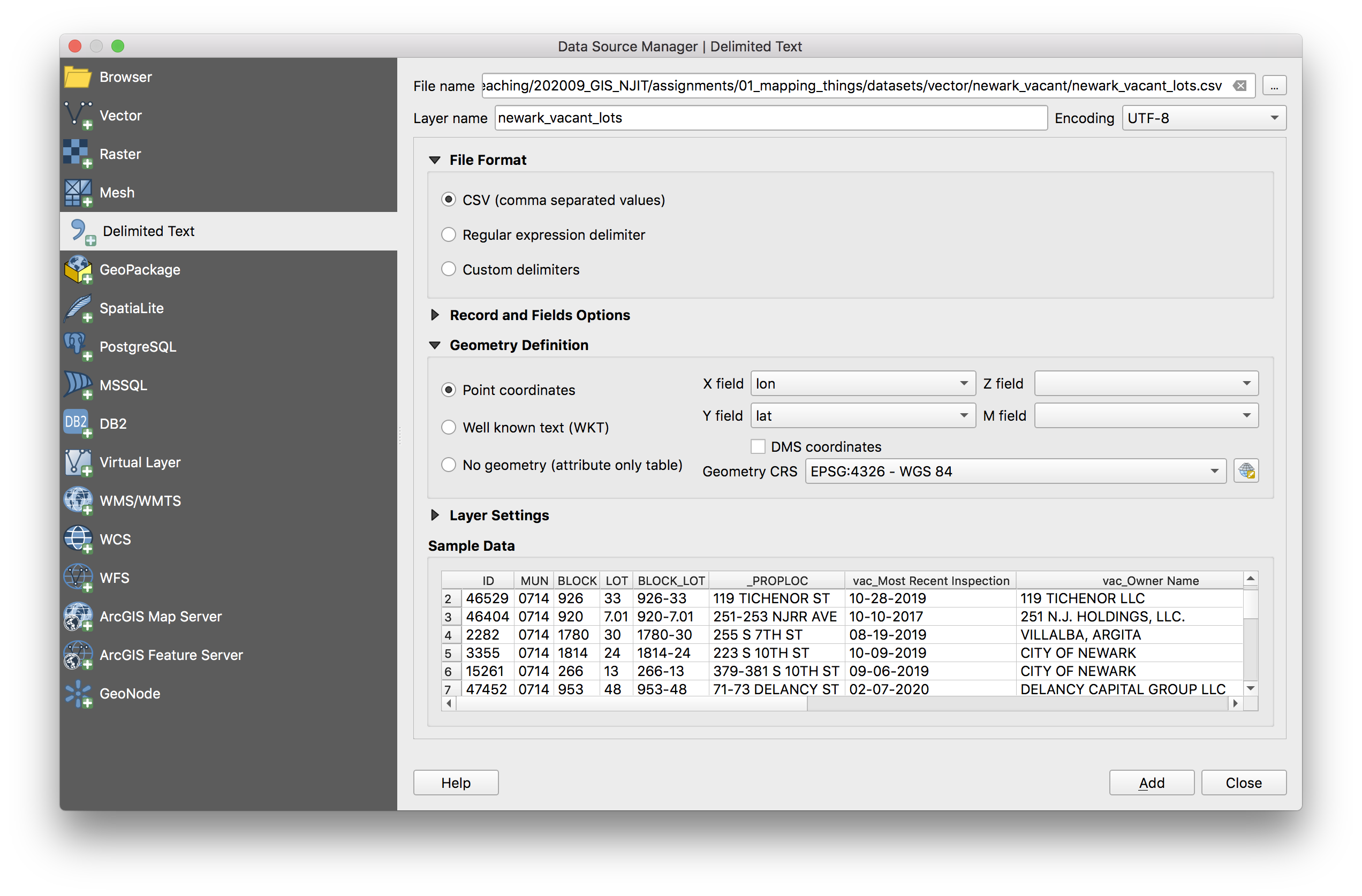
Task: Select the Virtual Layer icon
Action: pyautogui.click(x=78, y=462)
